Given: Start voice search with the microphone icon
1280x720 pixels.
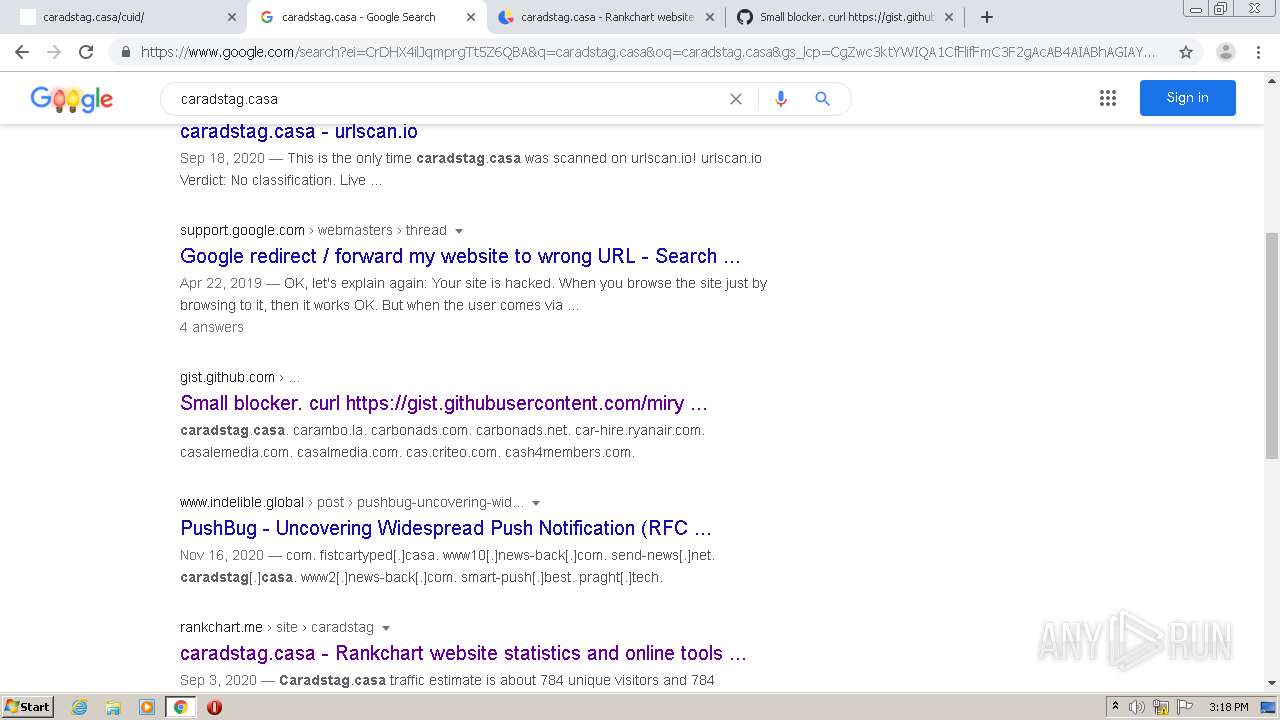Looking at the screenshot, I should click(781, 99).
